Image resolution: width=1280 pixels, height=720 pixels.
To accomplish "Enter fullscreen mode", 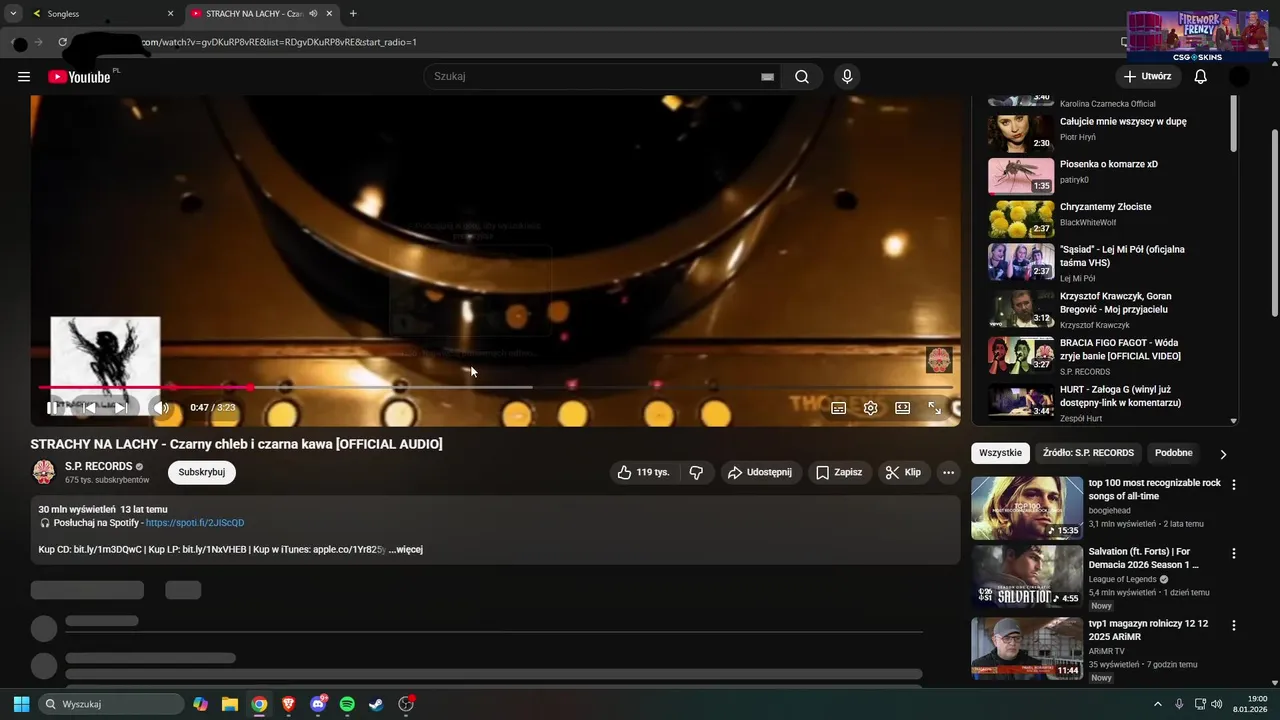I will click(935, 408).
